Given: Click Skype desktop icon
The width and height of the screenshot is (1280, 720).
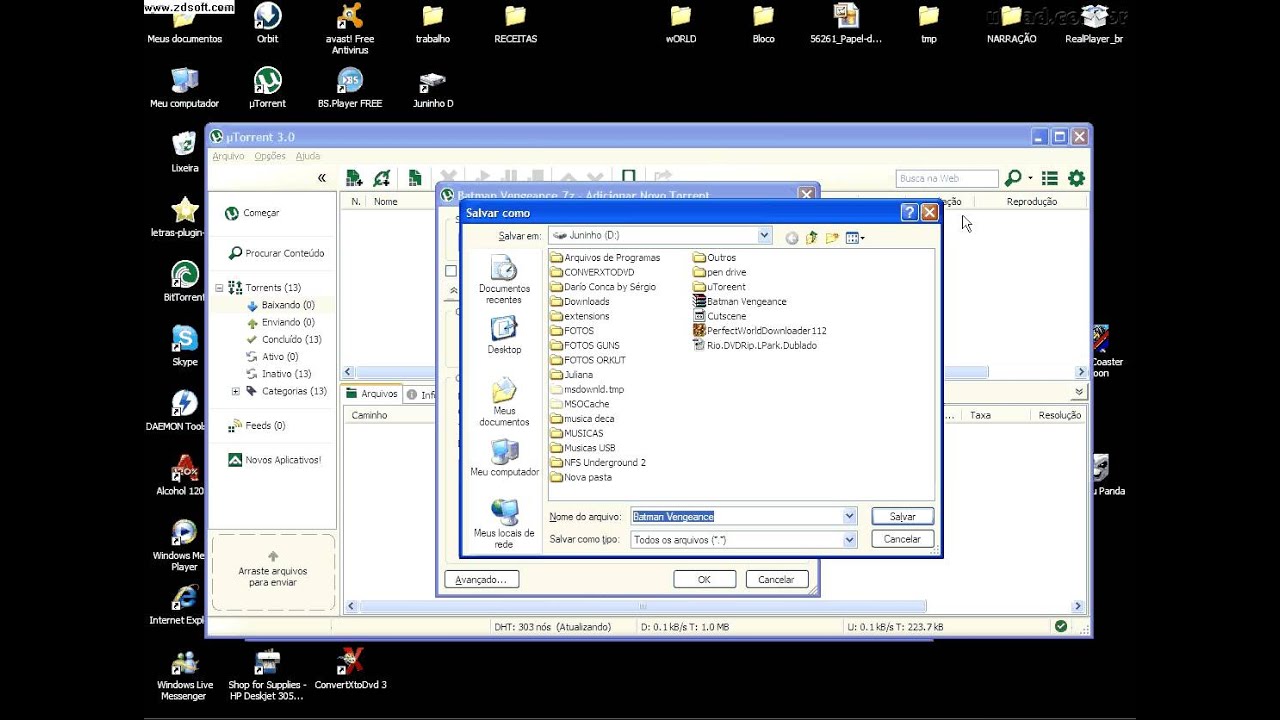Looking at the screenshot, I should pyautogui.click(x=185, y=346).
